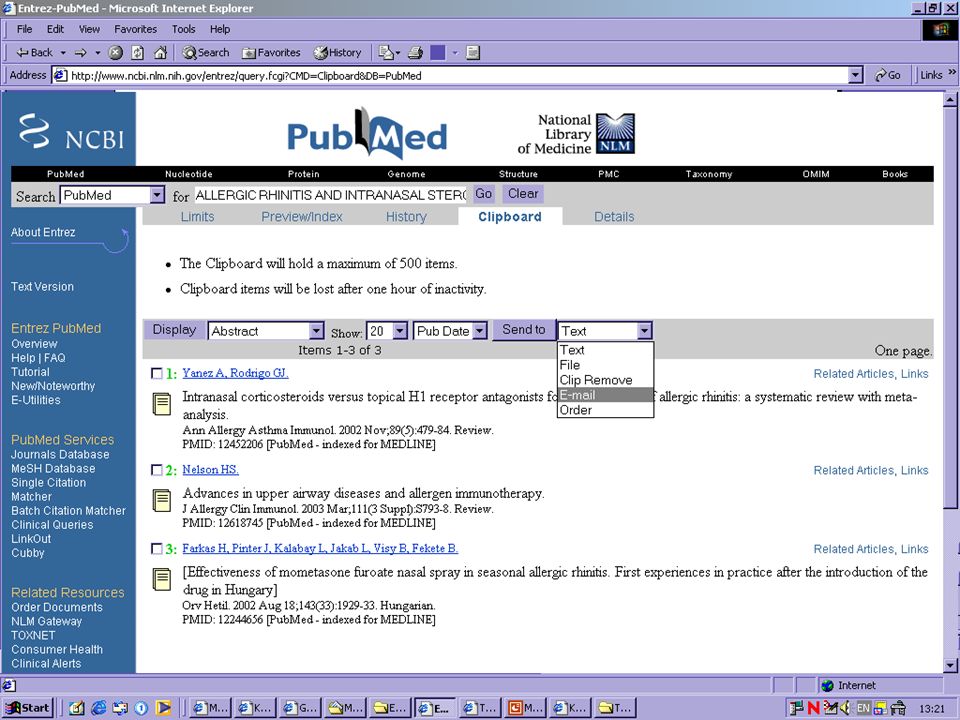The width and height of the screenshot is (960, 720).
Task: Open the Search toolbar button
Action: [x=206, y=53]
